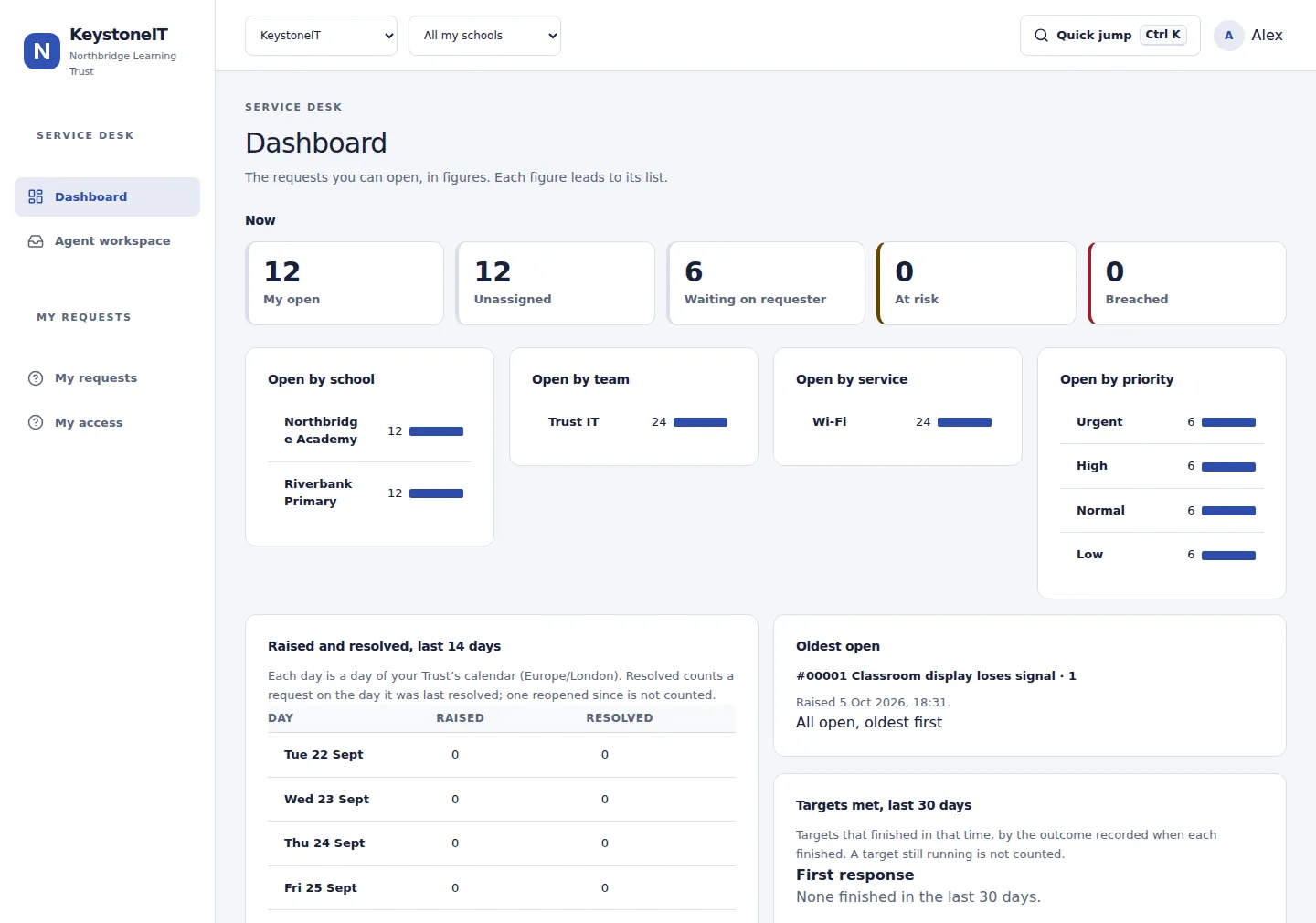Open My access in sidebar
The height and width of the screenshot is (923, 1316).
[x=107, y=422]
